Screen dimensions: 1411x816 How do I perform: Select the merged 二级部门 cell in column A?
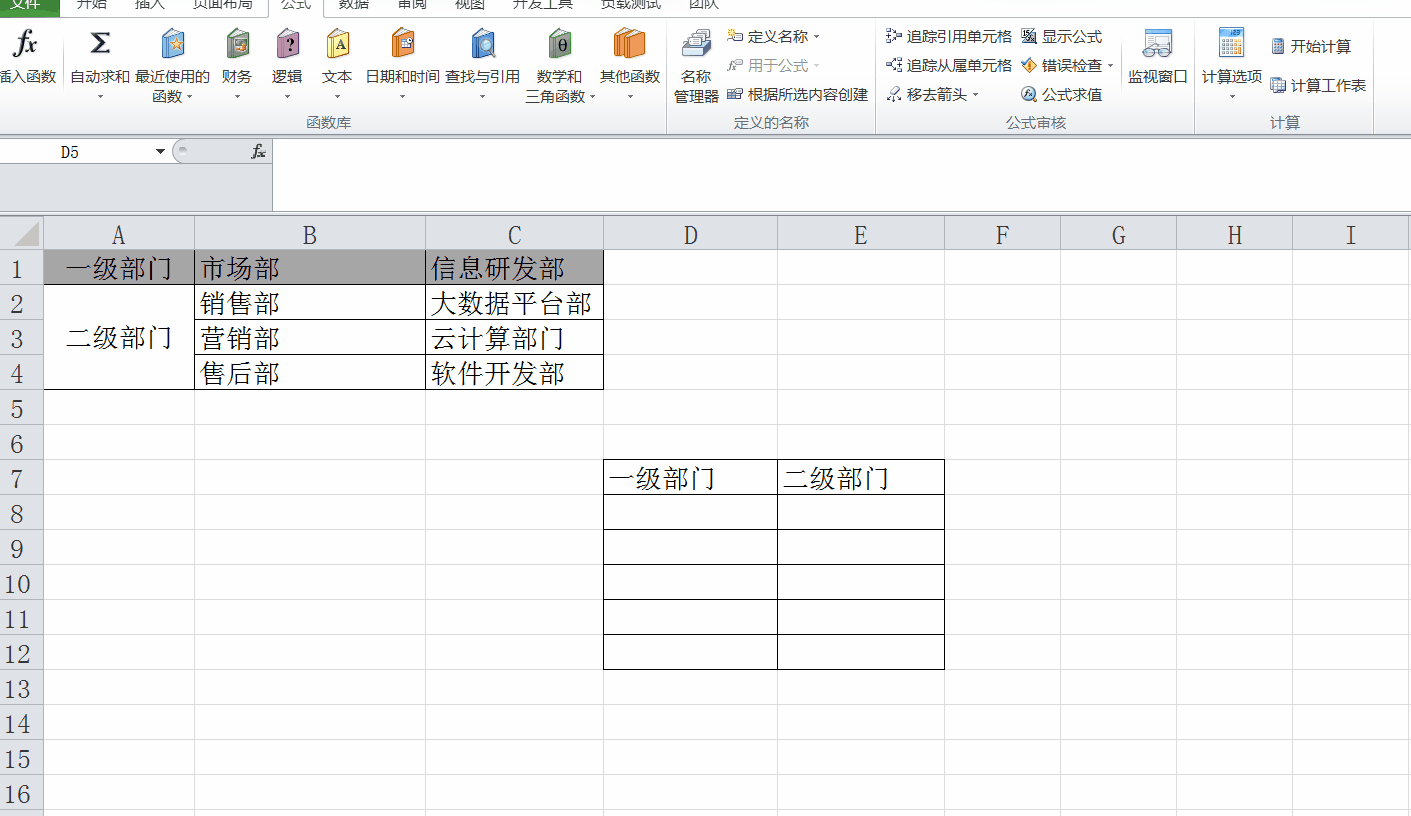click(x=119, y=338)
